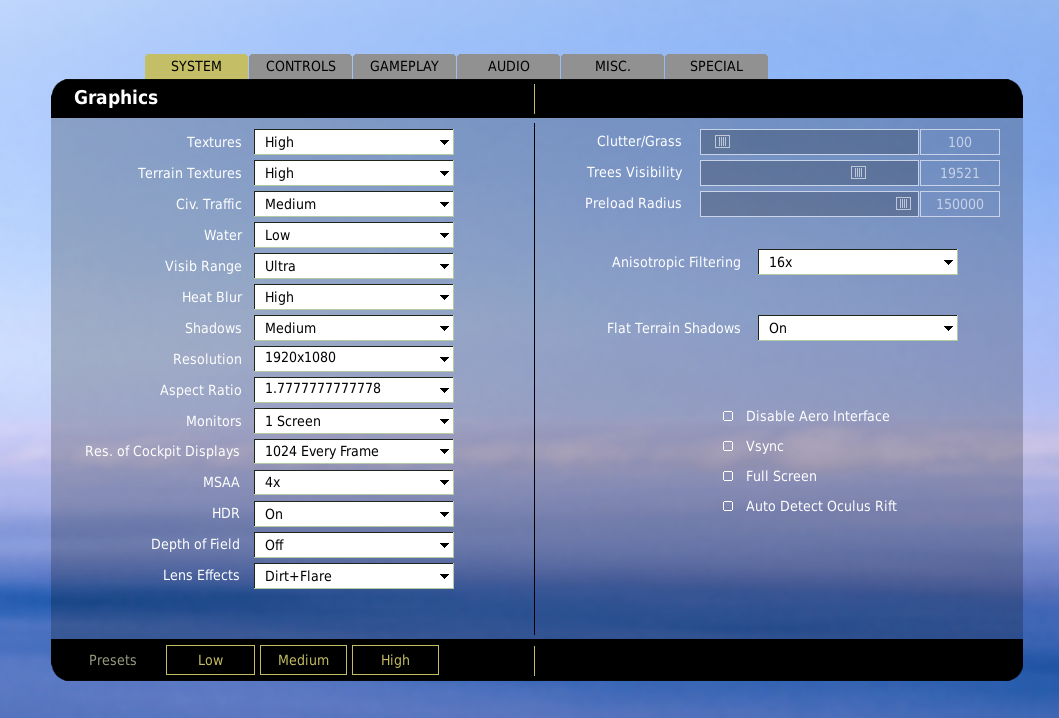This screenshot has height=718, width=1059.
Task: Click the Clutter/Grass slider handle
Action: click(x=722, y=142)
